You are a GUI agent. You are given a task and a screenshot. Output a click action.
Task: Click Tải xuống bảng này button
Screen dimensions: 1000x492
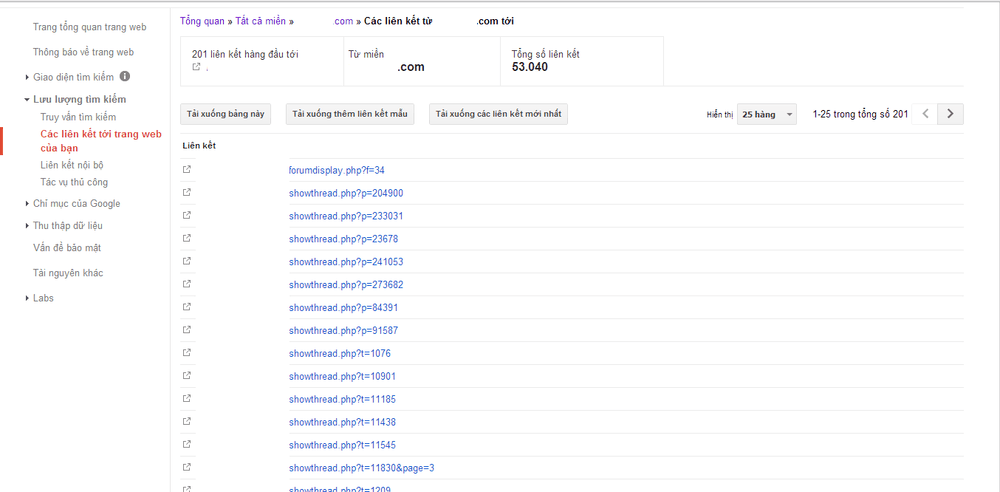coord(226,114)
